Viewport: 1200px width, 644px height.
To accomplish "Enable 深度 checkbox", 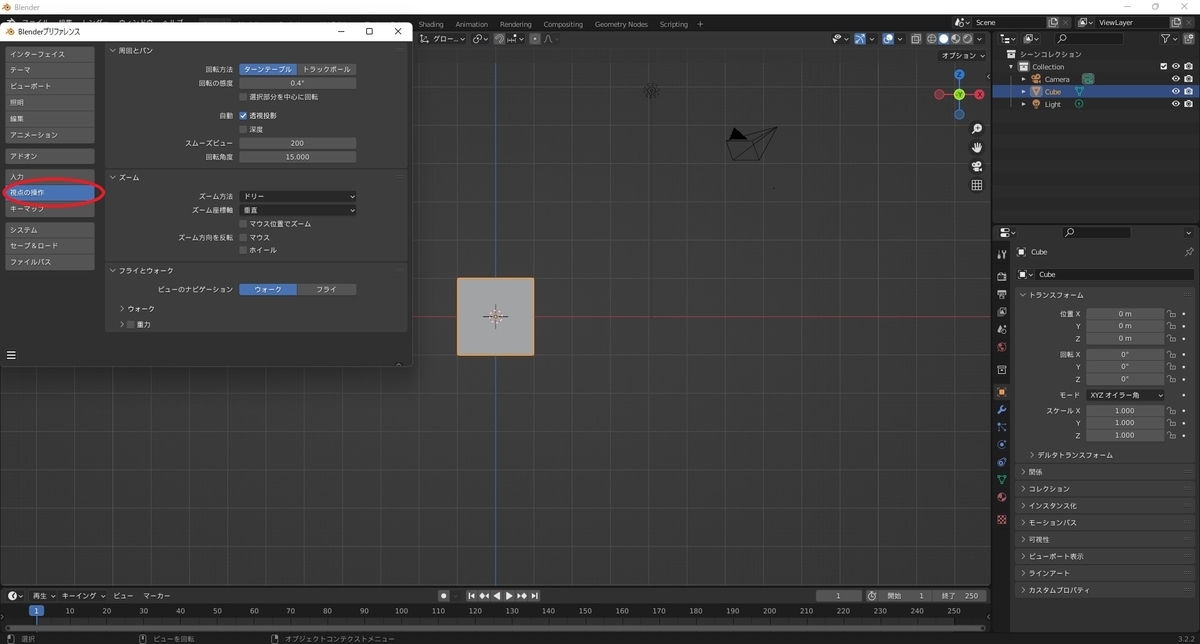I will pos(243,129).
